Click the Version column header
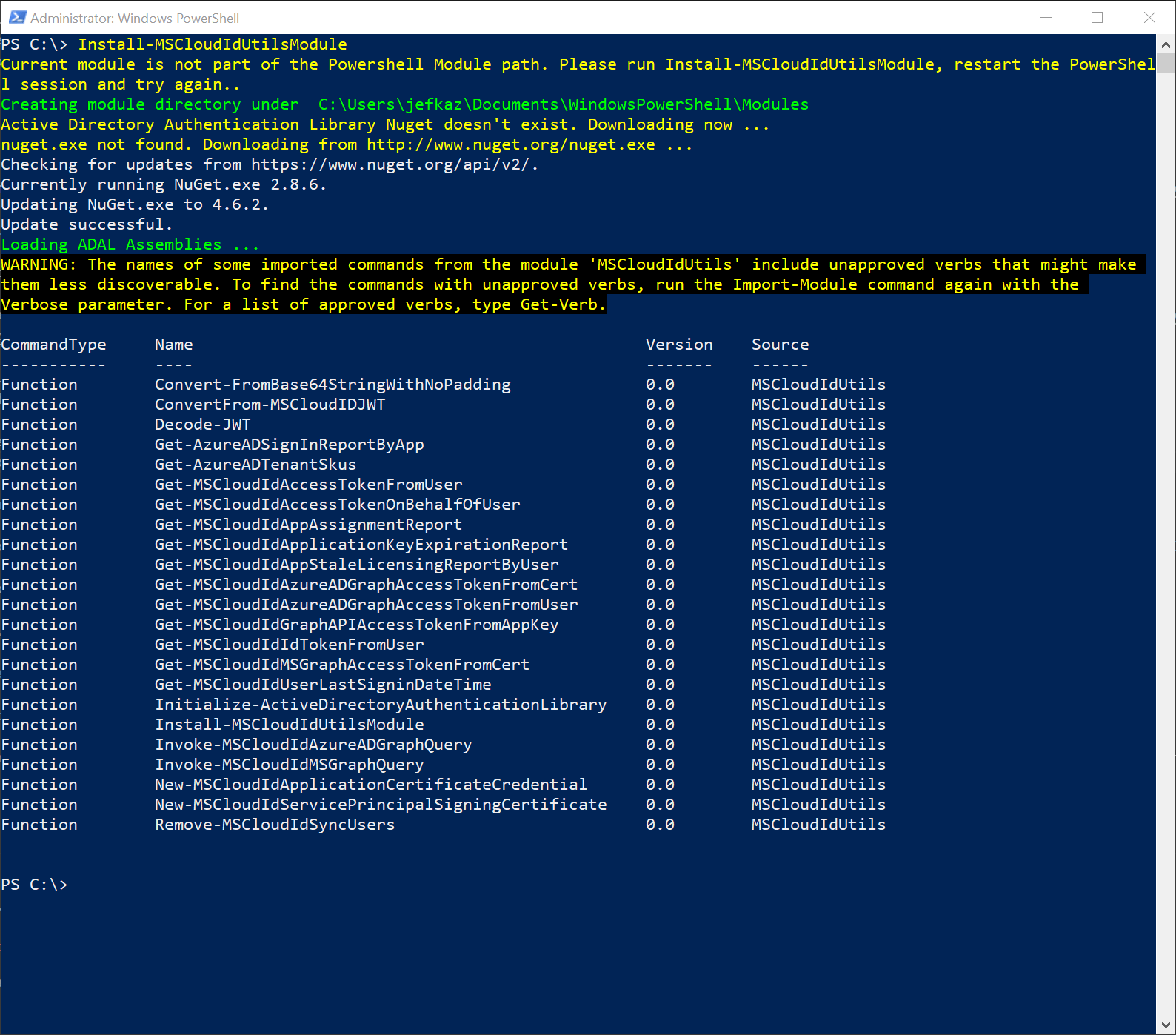 [679, 345]
